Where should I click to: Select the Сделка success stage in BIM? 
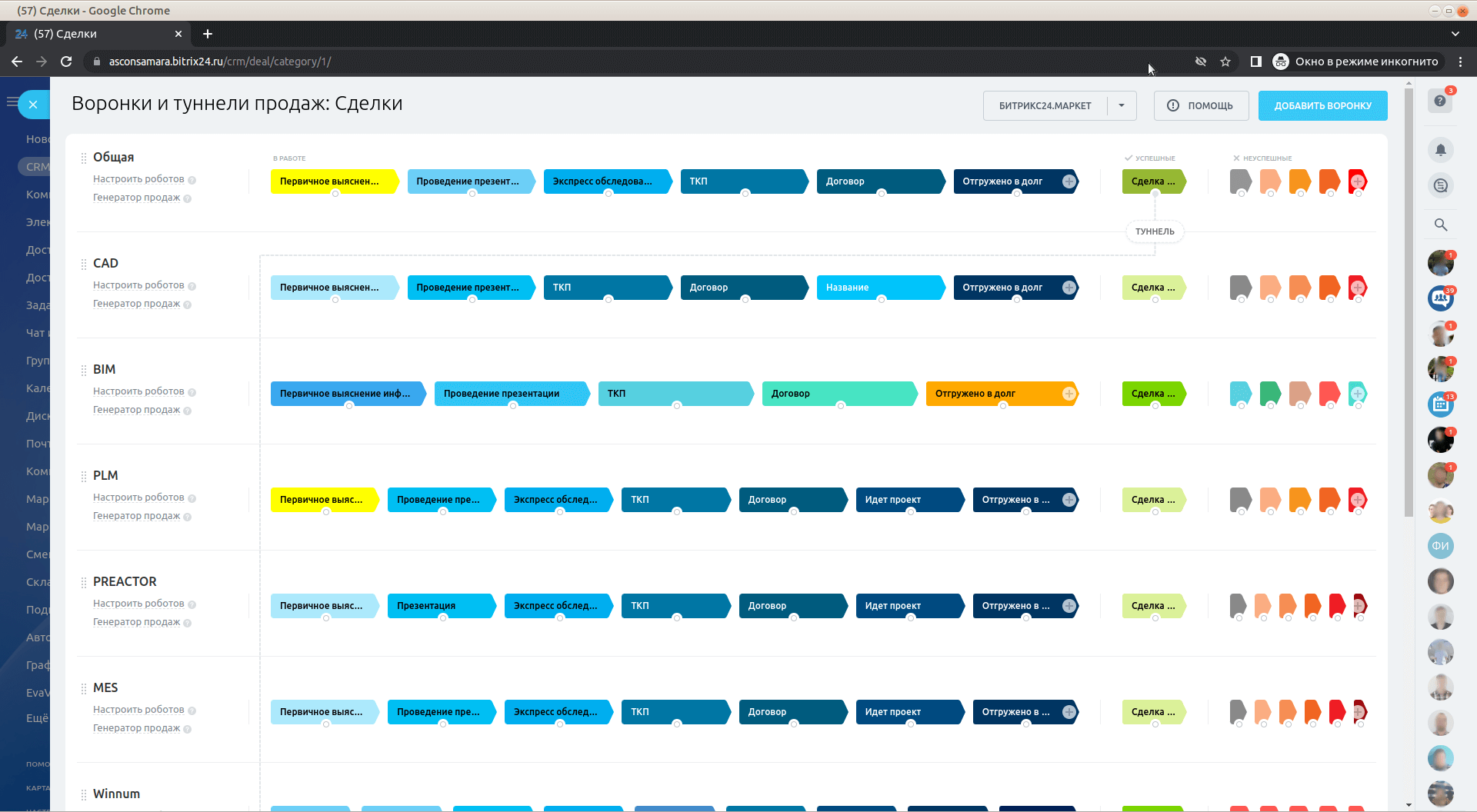[x=1154, y=394]
